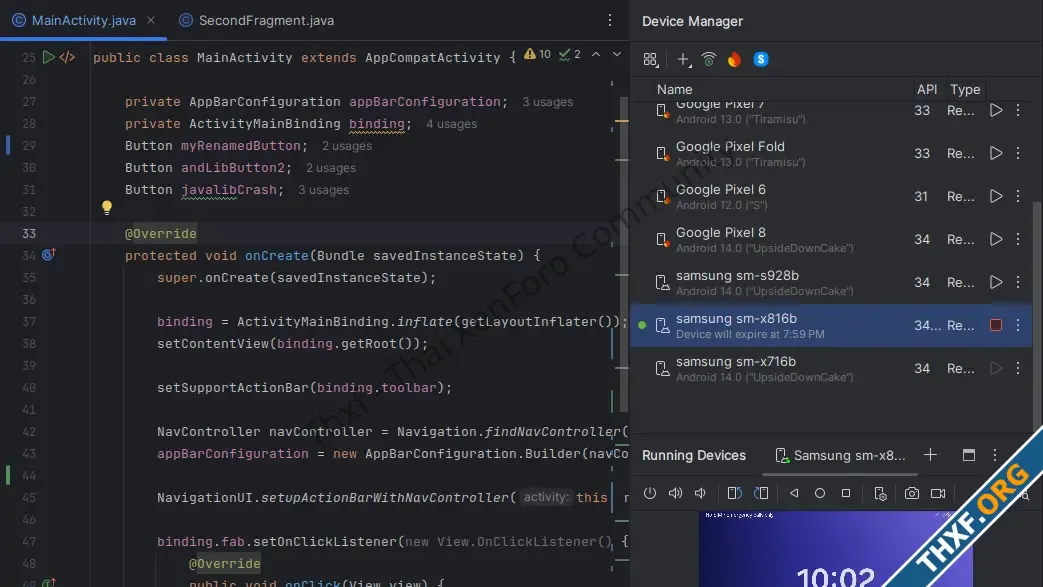Select the samsung sm-x716b device row
1043x587 pixels.
pos(830,368)
